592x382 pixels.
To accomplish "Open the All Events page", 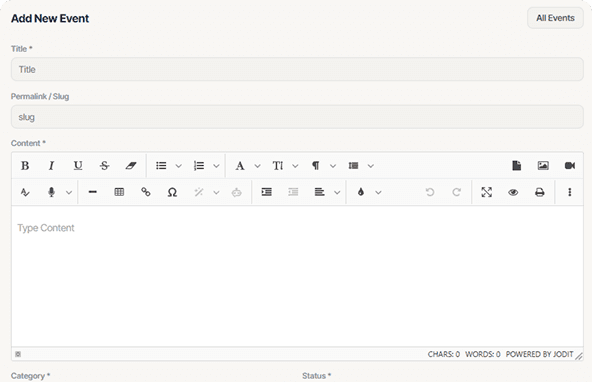I will (x=555, y=18).
